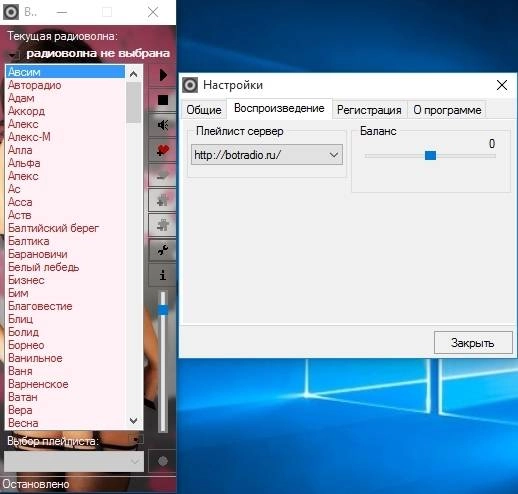Add station to favorites with red heart icon
The width and height of the screenshot is (518, 494).
tap(163, 150)
